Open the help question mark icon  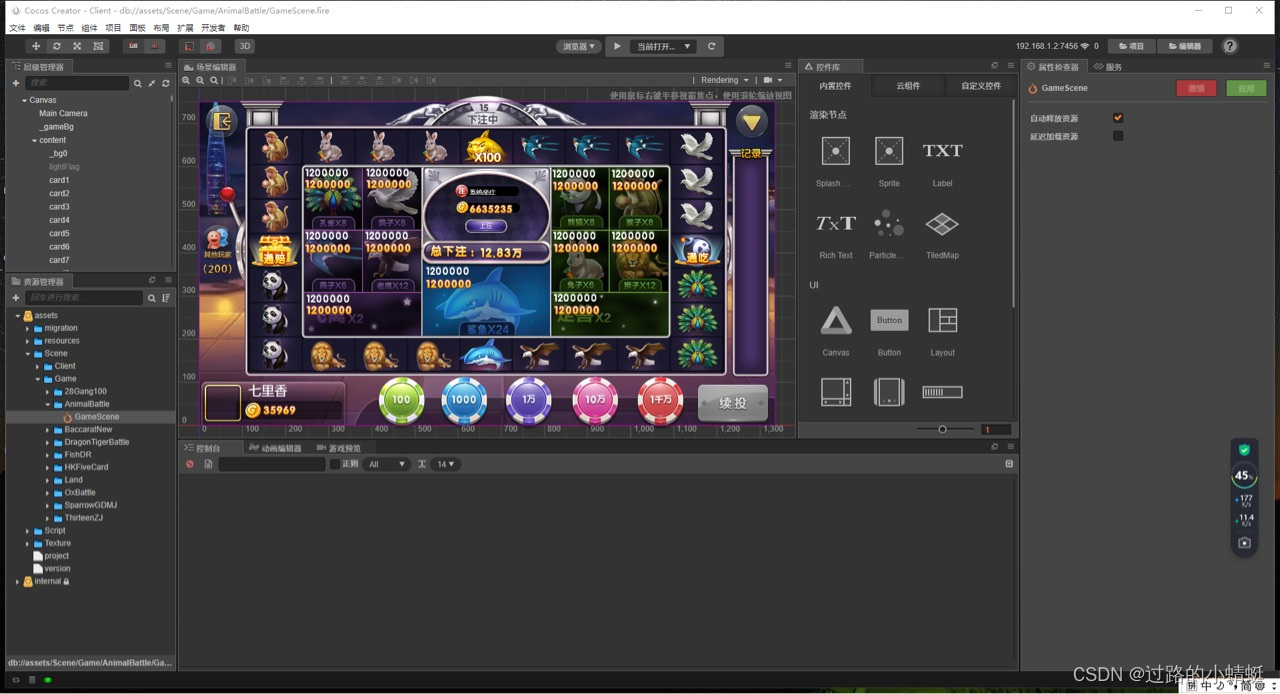(x=1230, y=46)
